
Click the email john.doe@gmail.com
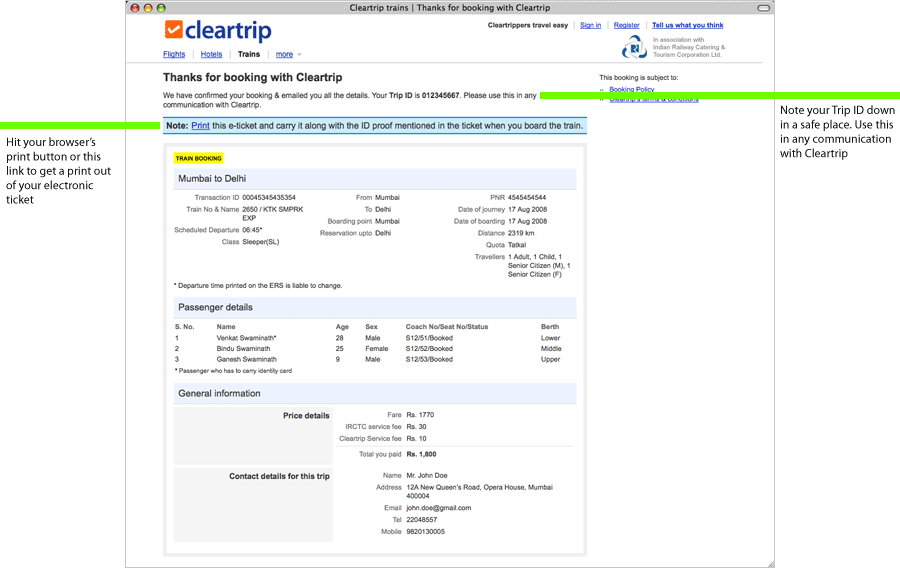pos(439,508)
